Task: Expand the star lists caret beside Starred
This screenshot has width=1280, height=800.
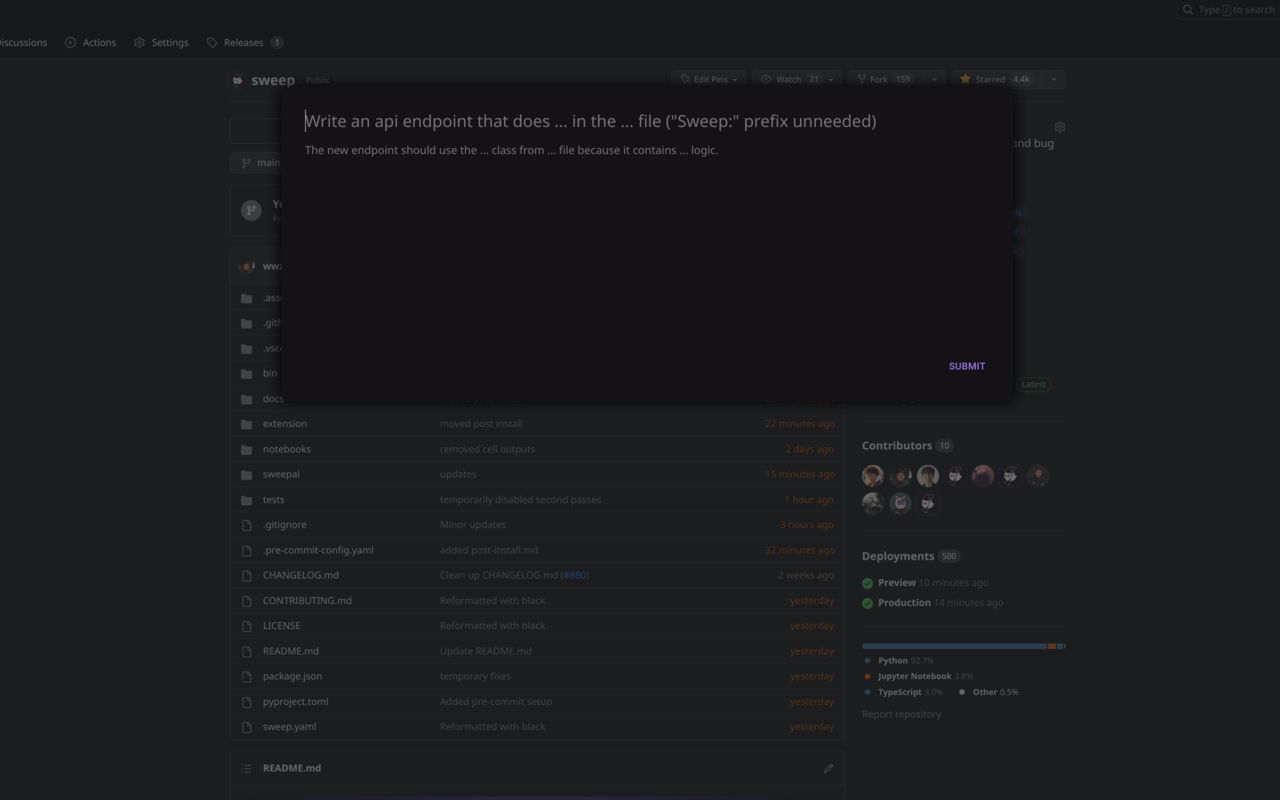Action: pos(1053,79)
